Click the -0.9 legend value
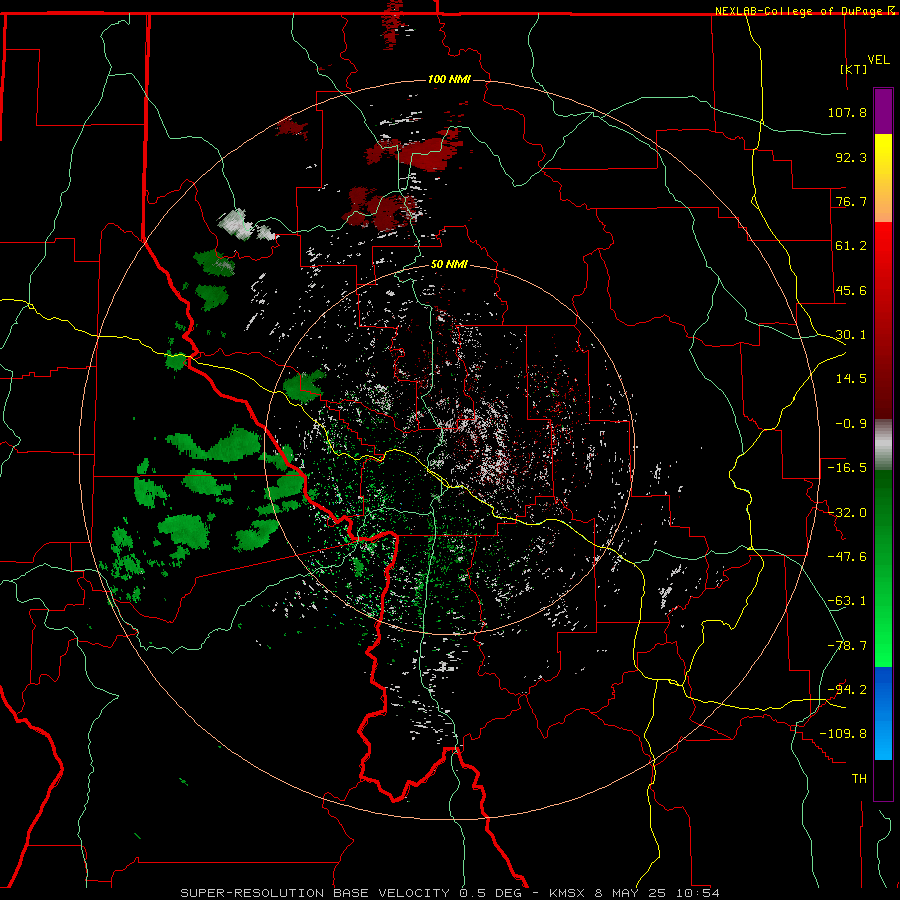 point(851,424)
